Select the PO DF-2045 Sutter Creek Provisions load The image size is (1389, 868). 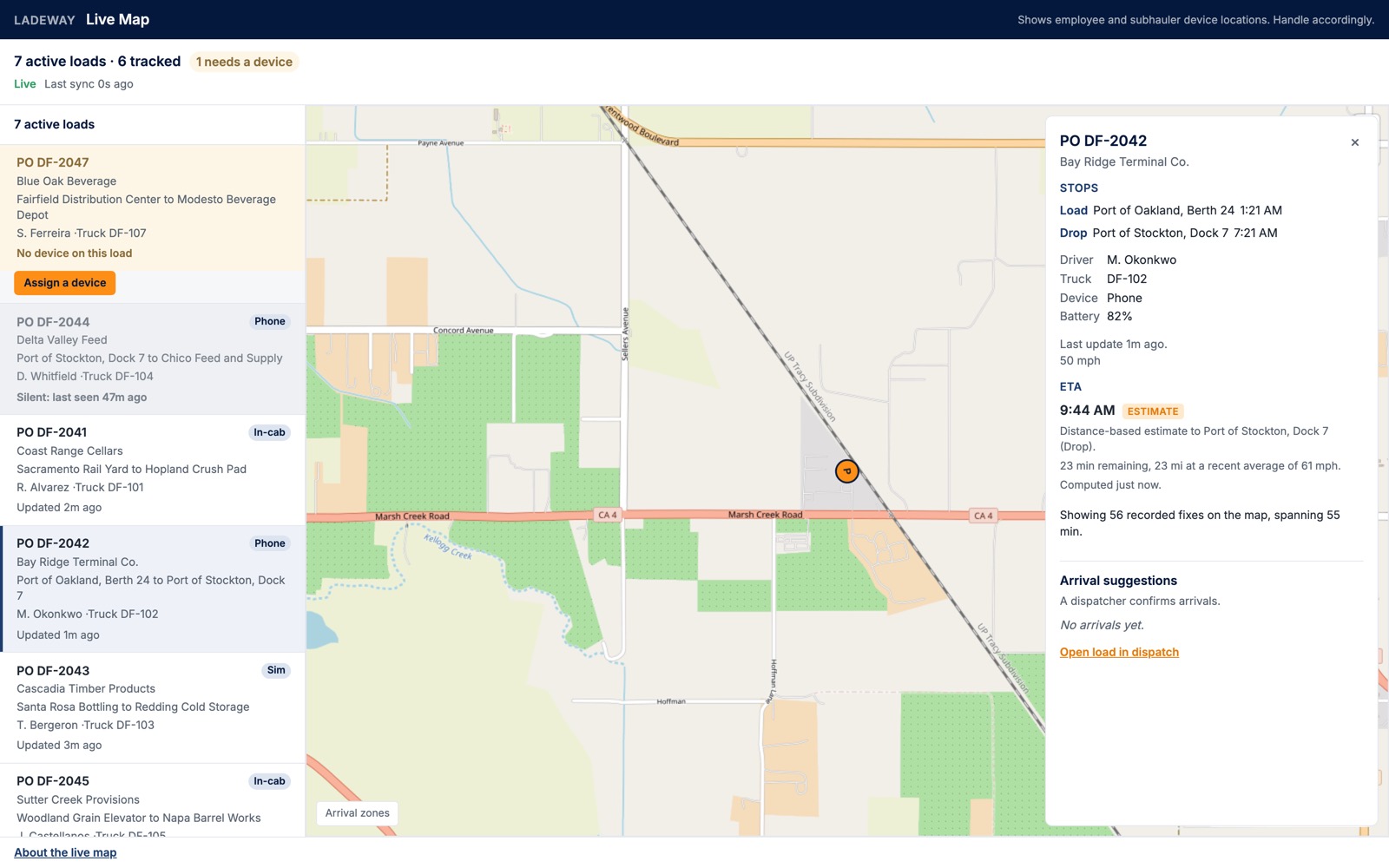pyautogui.click(x=152, y=800)
